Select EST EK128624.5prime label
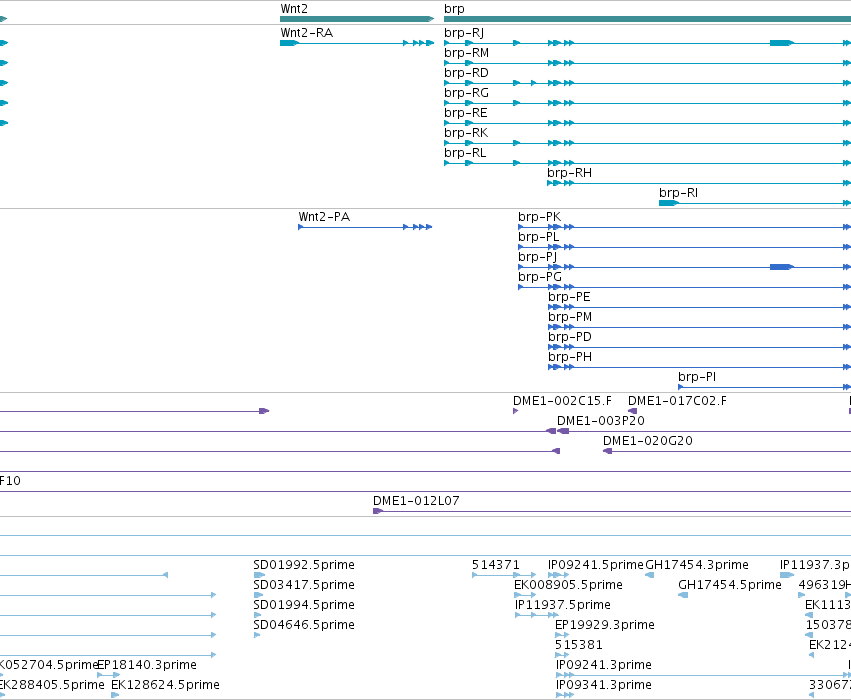 [166, 685]
